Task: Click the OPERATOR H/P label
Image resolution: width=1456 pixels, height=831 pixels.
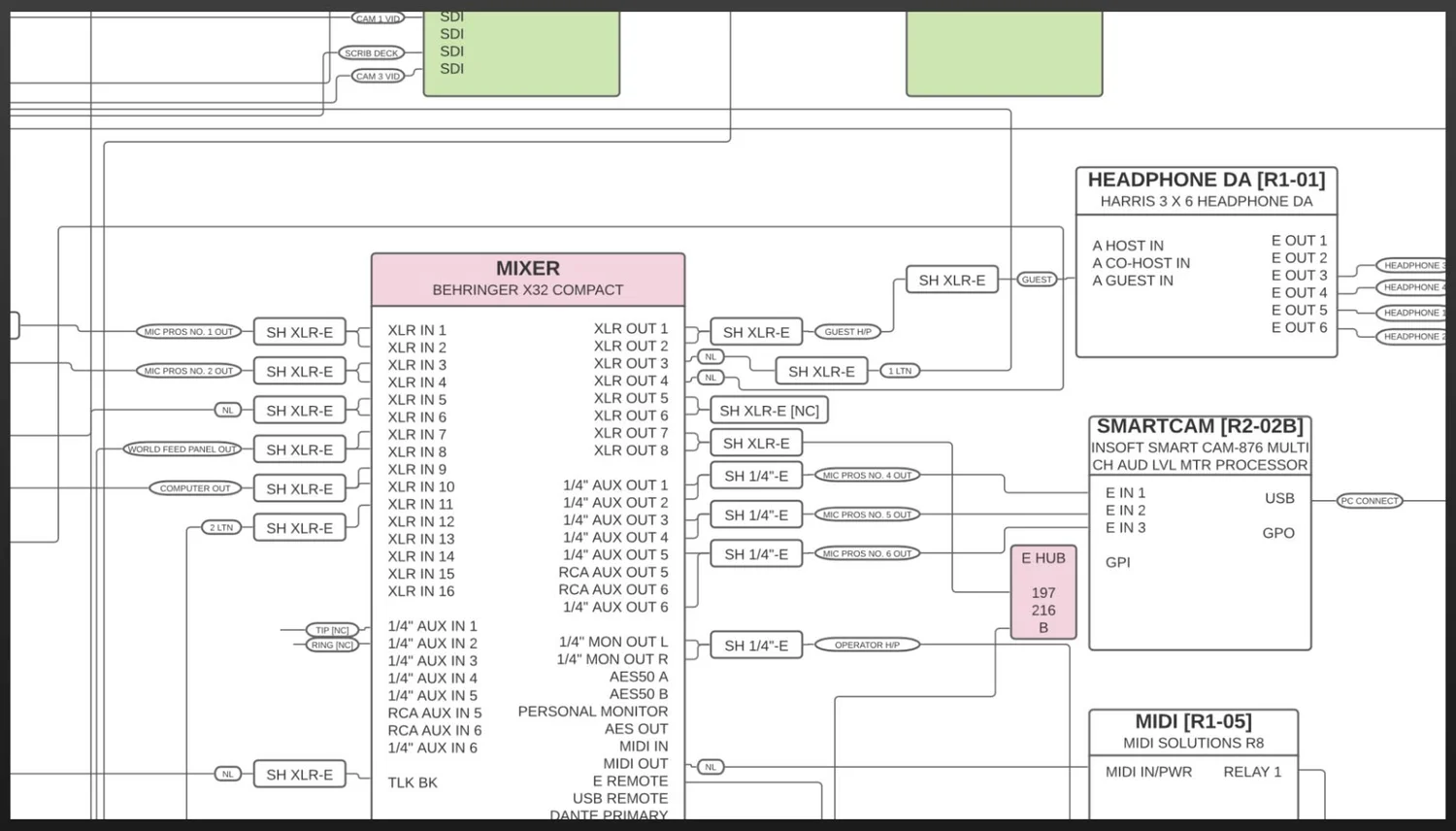Action: click(867, 645)
